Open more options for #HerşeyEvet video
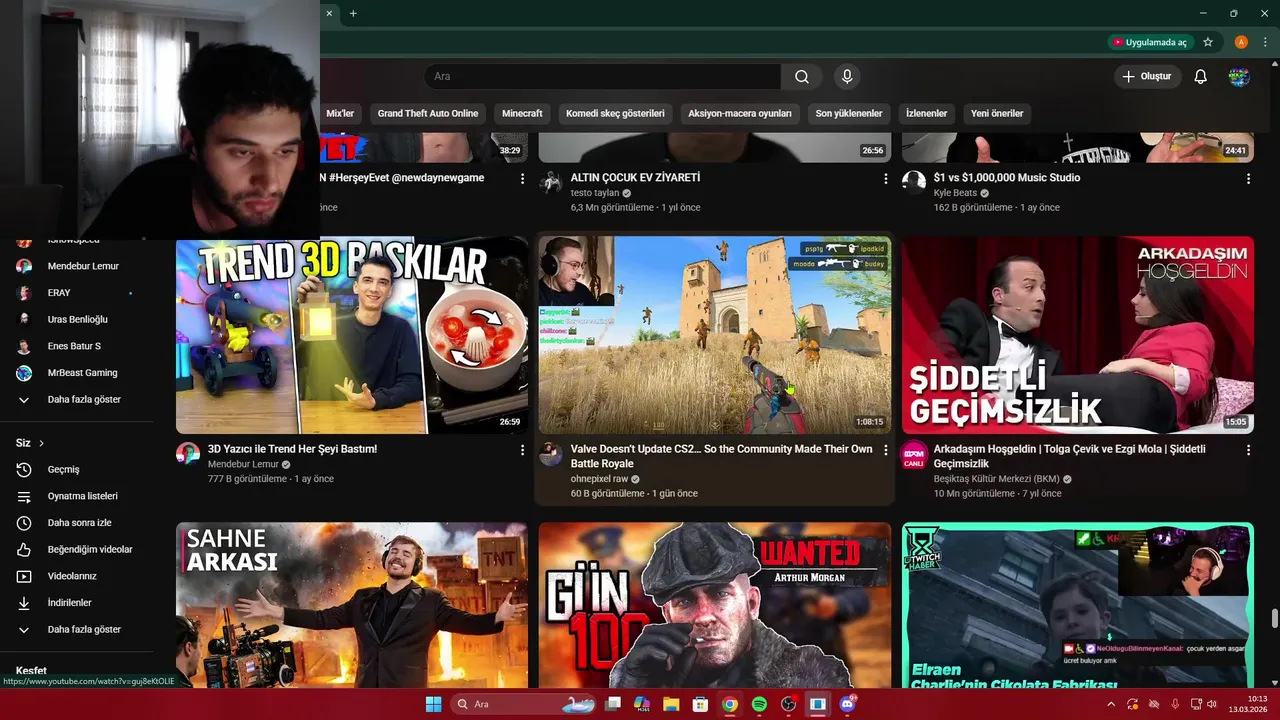Image resolution: width=1280 pixels, height=720 pixels. click(x=522, y=179)
